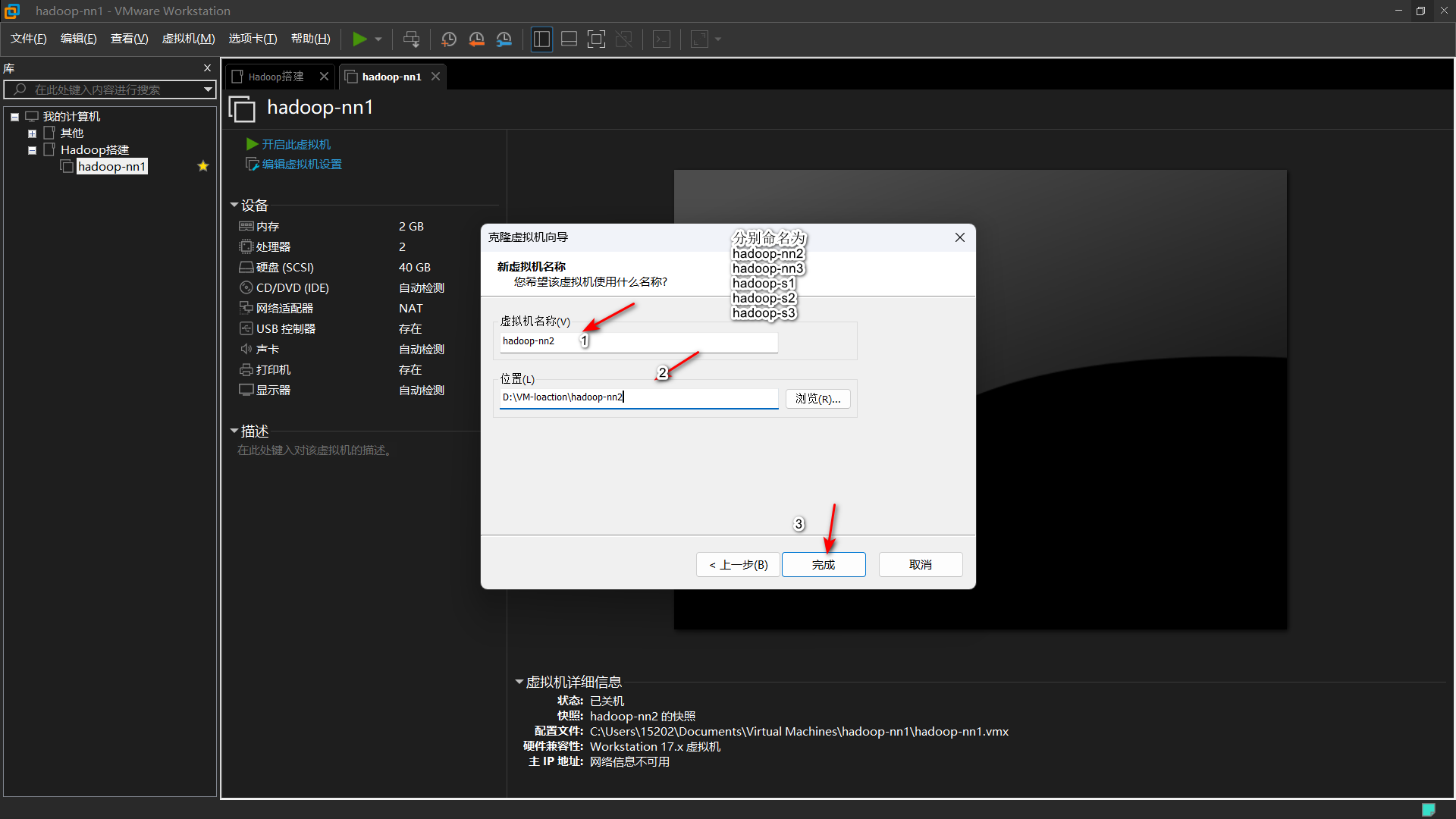
Task: Open the power options dropdown arrow
Action: [x=378, y=39]
